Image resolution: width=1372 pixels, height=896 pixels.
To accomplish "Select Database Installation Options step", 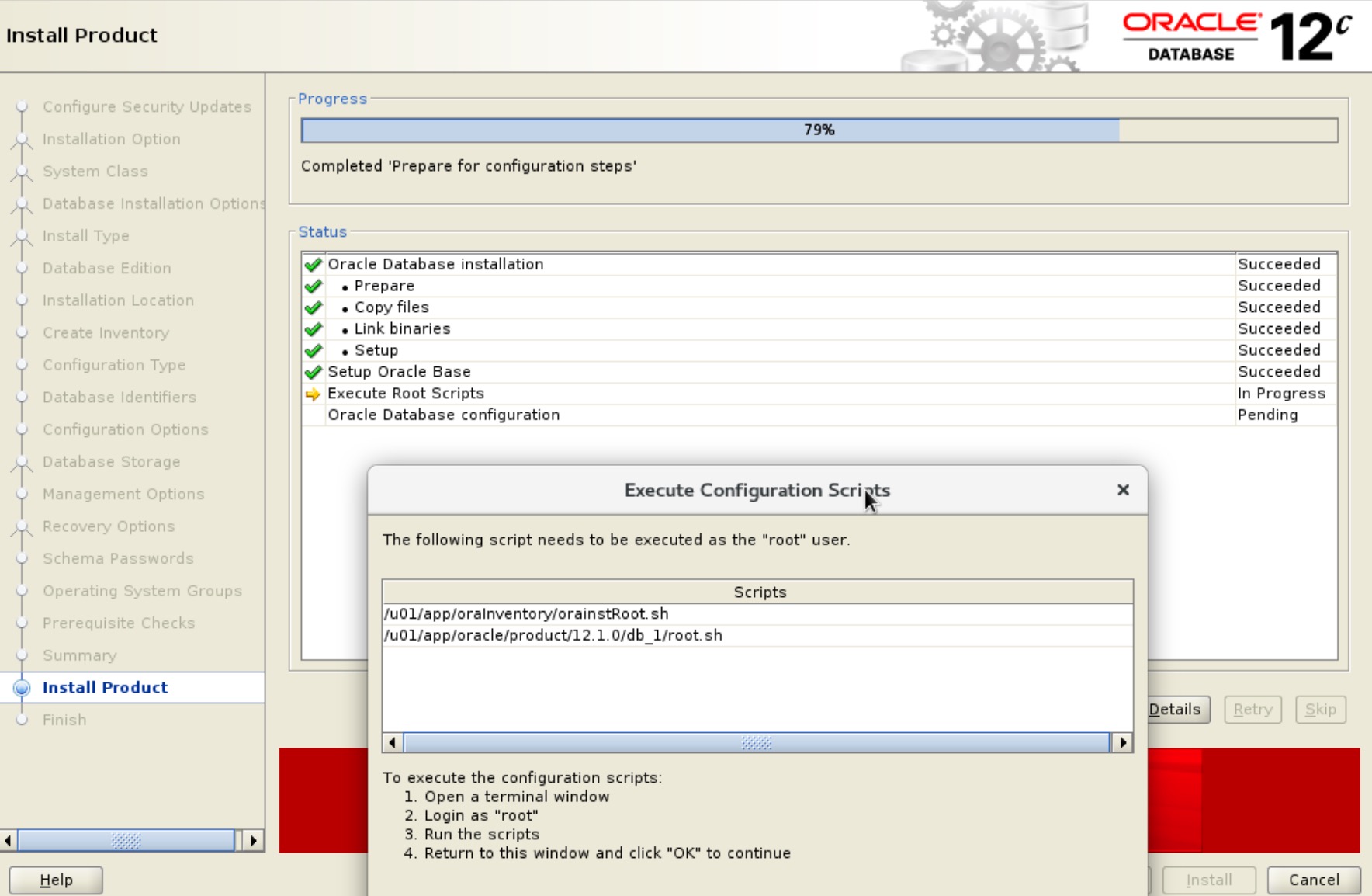I will 154,203.
